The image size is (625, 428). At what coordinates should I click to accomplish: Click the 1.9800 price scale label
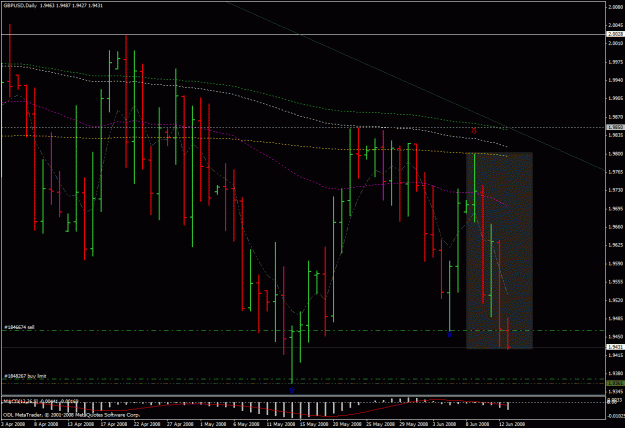pyautogui.click(x=616, y=154)
